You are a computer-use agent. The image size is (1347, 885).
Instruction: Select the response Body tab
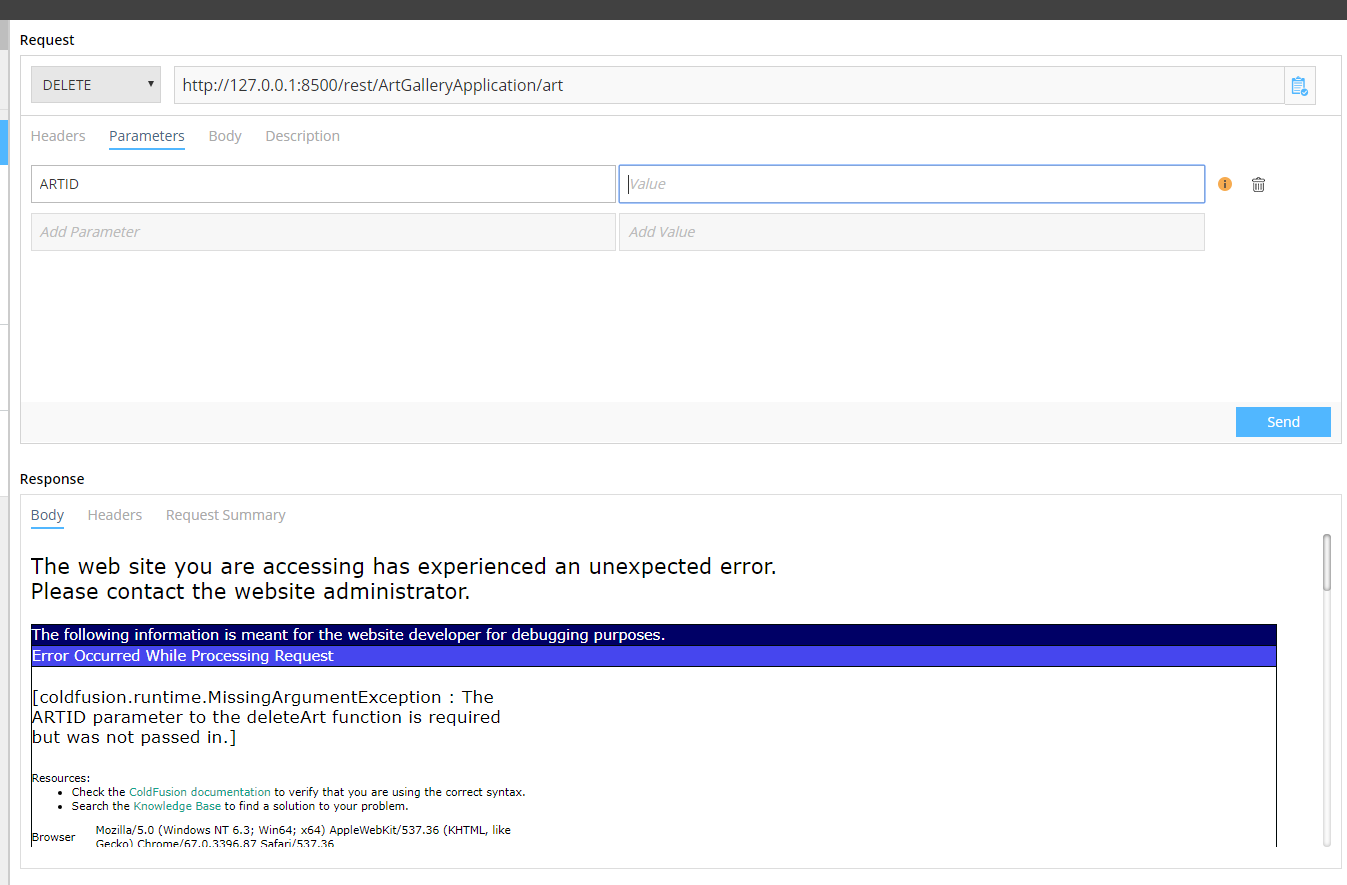47,515
